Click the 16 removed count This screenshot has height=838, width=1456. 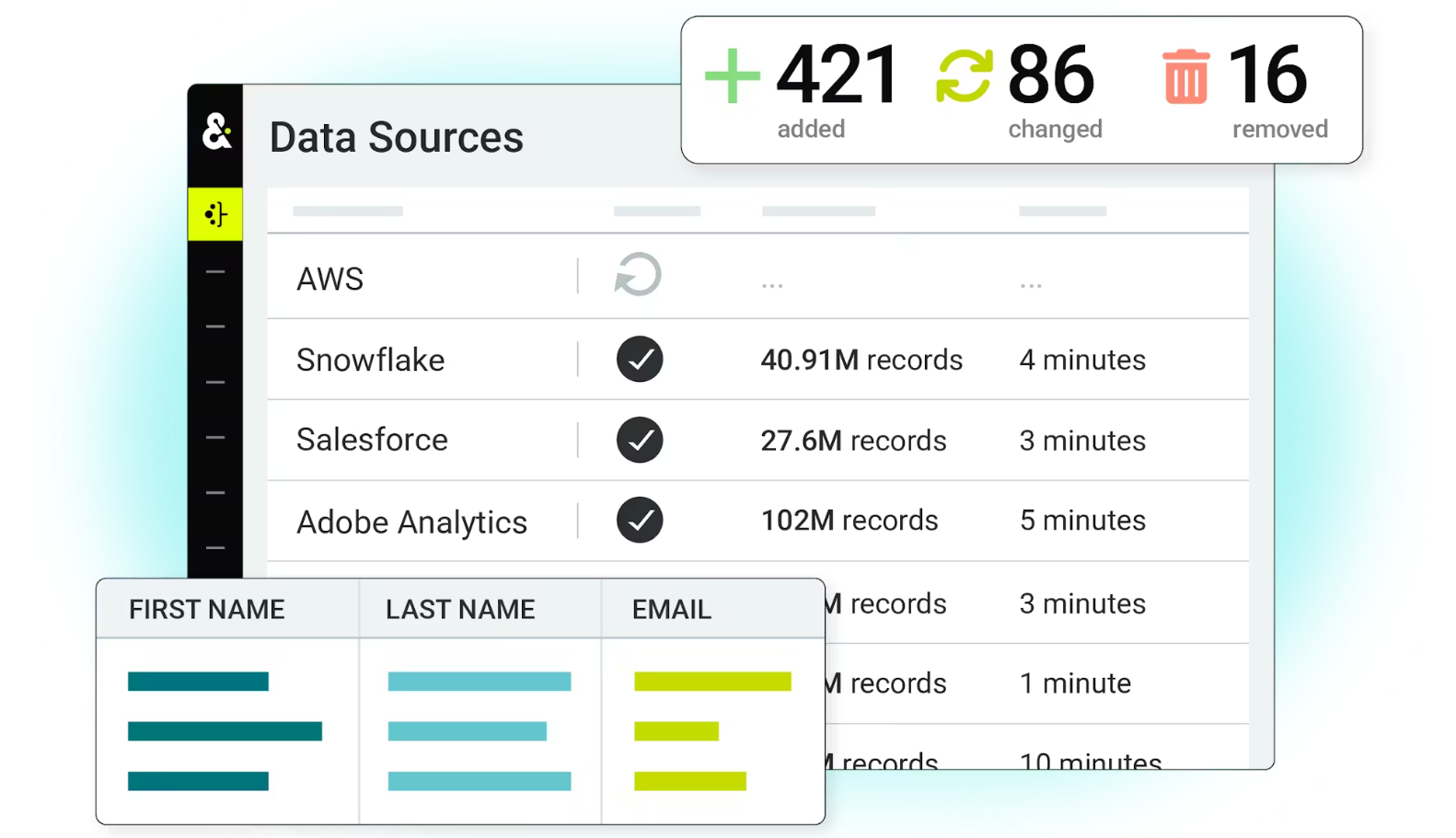coord(1267,75)
